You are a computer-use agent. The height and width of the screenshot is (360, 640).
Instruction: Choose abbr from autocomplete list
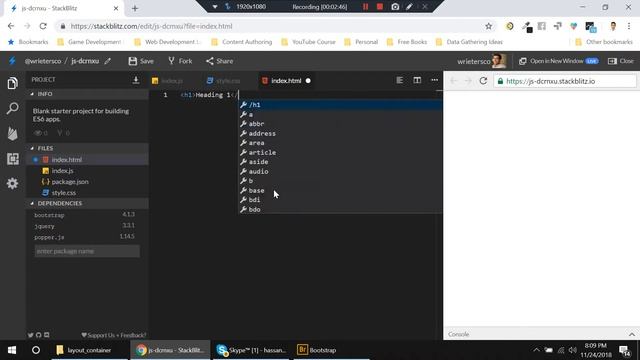click(x=340, y=124)
